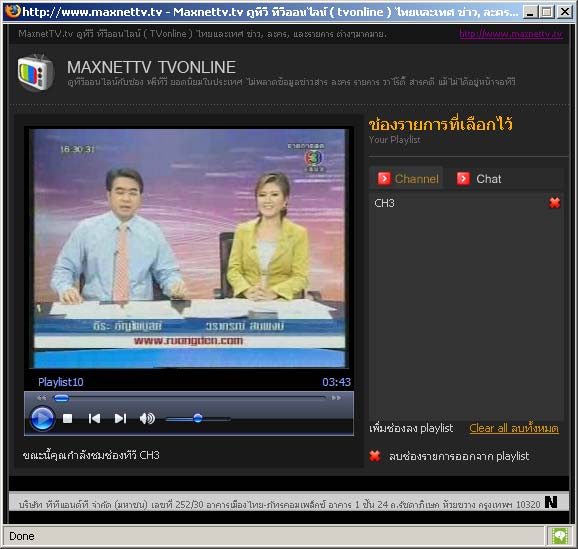Screen dimensions: 578x549
Task: Adjust the volume slider knob
Action: pos(198,418)
